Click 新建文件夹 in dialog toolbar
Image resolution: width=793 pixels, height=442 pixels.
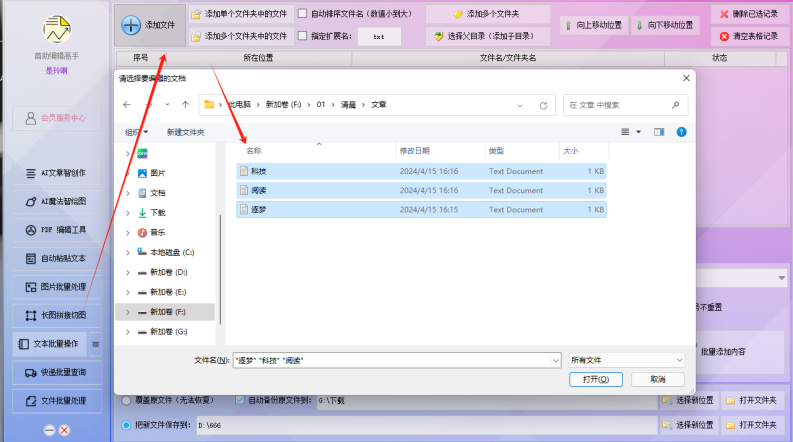[x=186, y=132]
